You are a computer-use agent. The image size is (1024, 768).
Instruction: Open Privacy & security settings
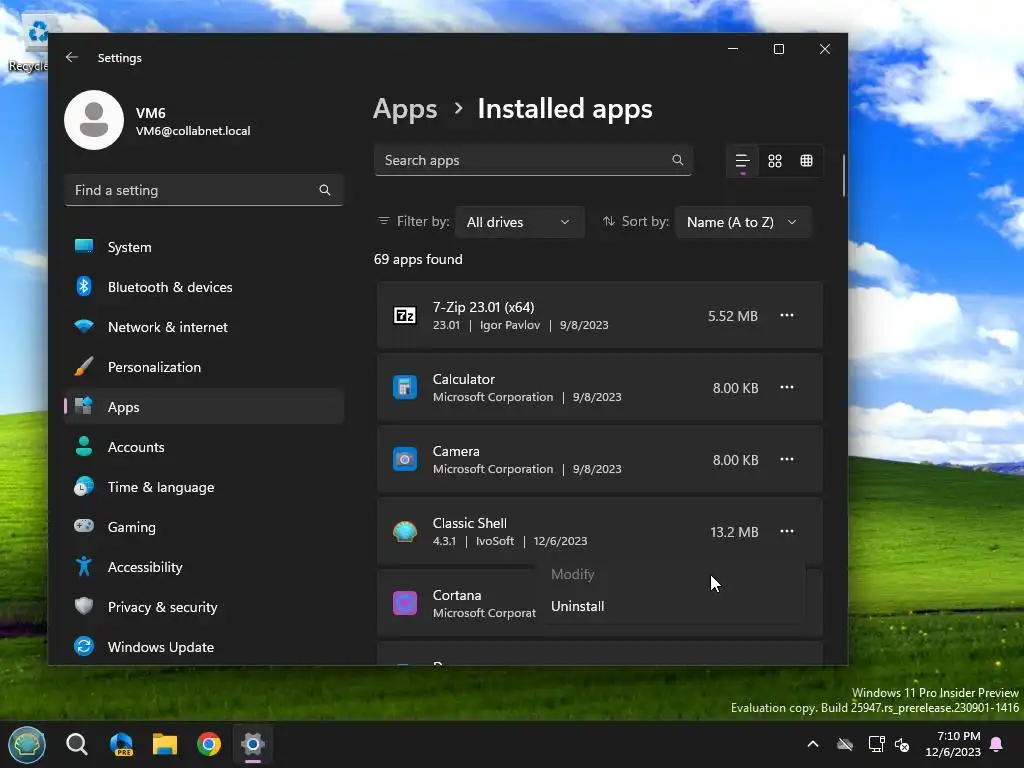(204, 607)
